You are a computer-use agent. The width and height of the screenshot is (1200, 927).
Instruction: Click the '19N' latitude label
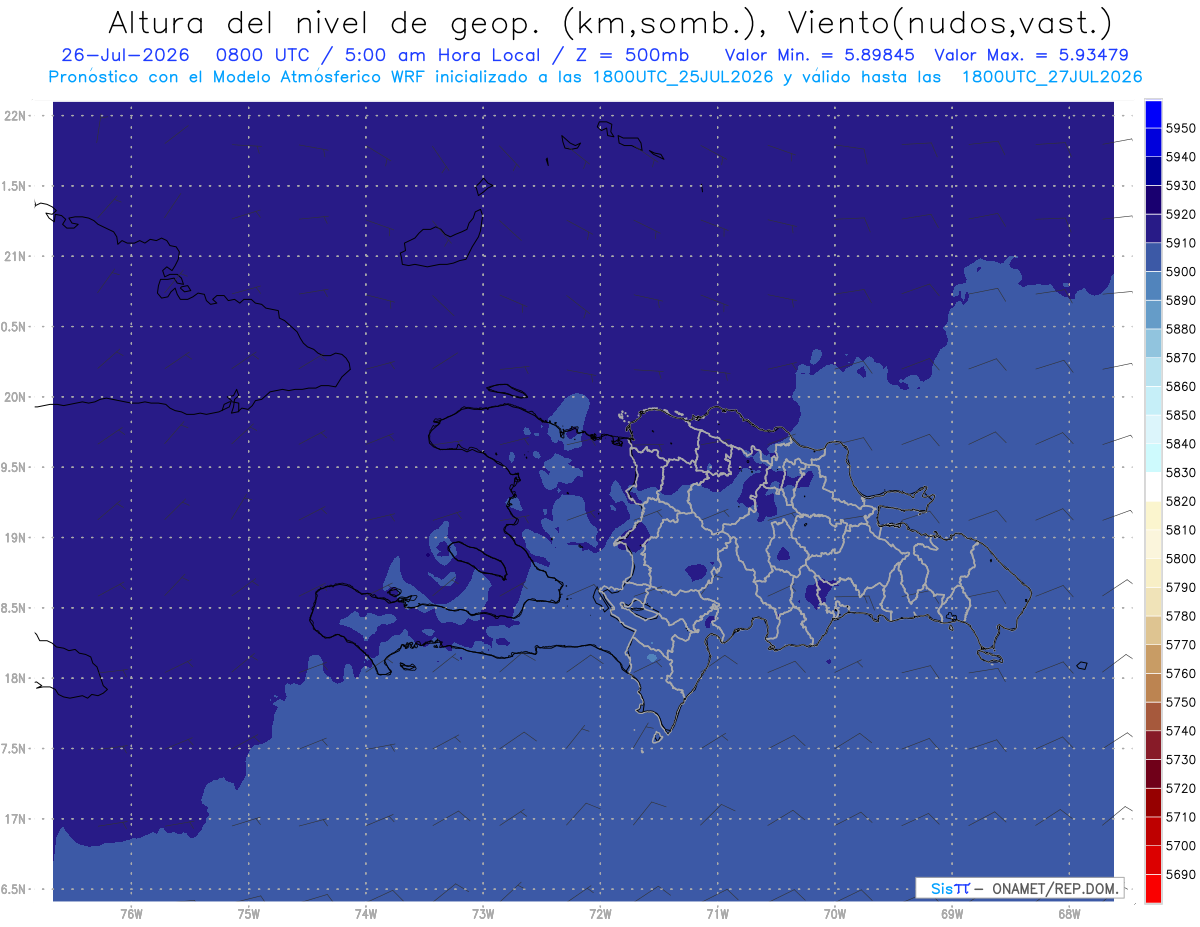tap(16, 538)
